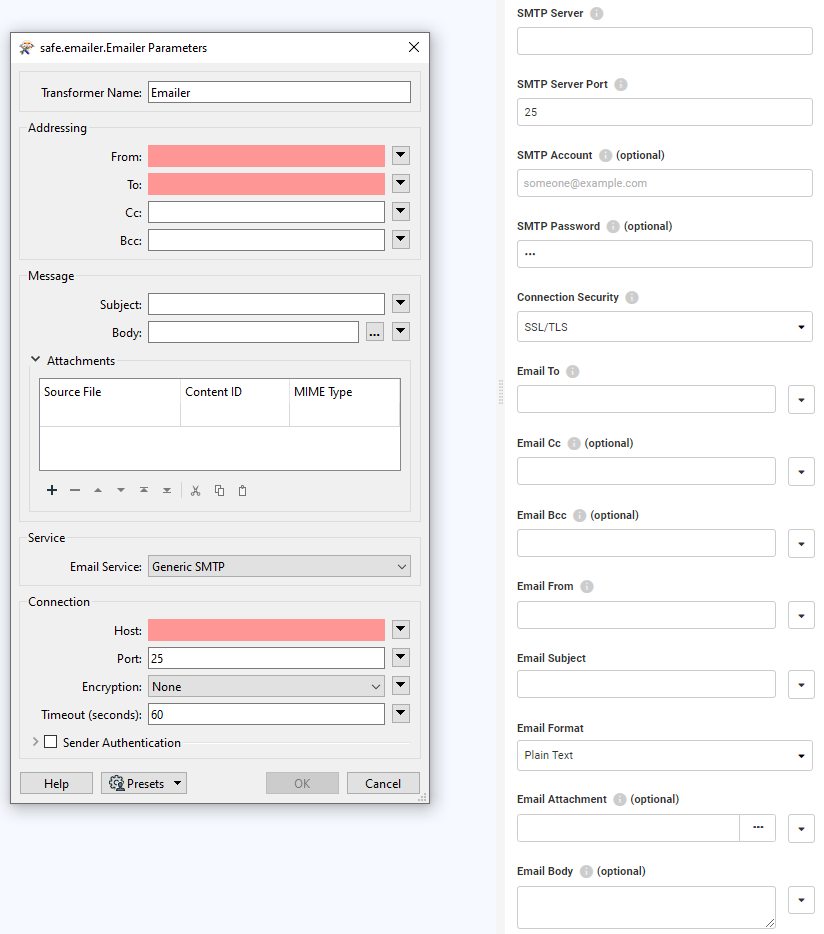The image size is (824, 934).
Task: Open the Email Service dropdown
Action: (405, 566)
